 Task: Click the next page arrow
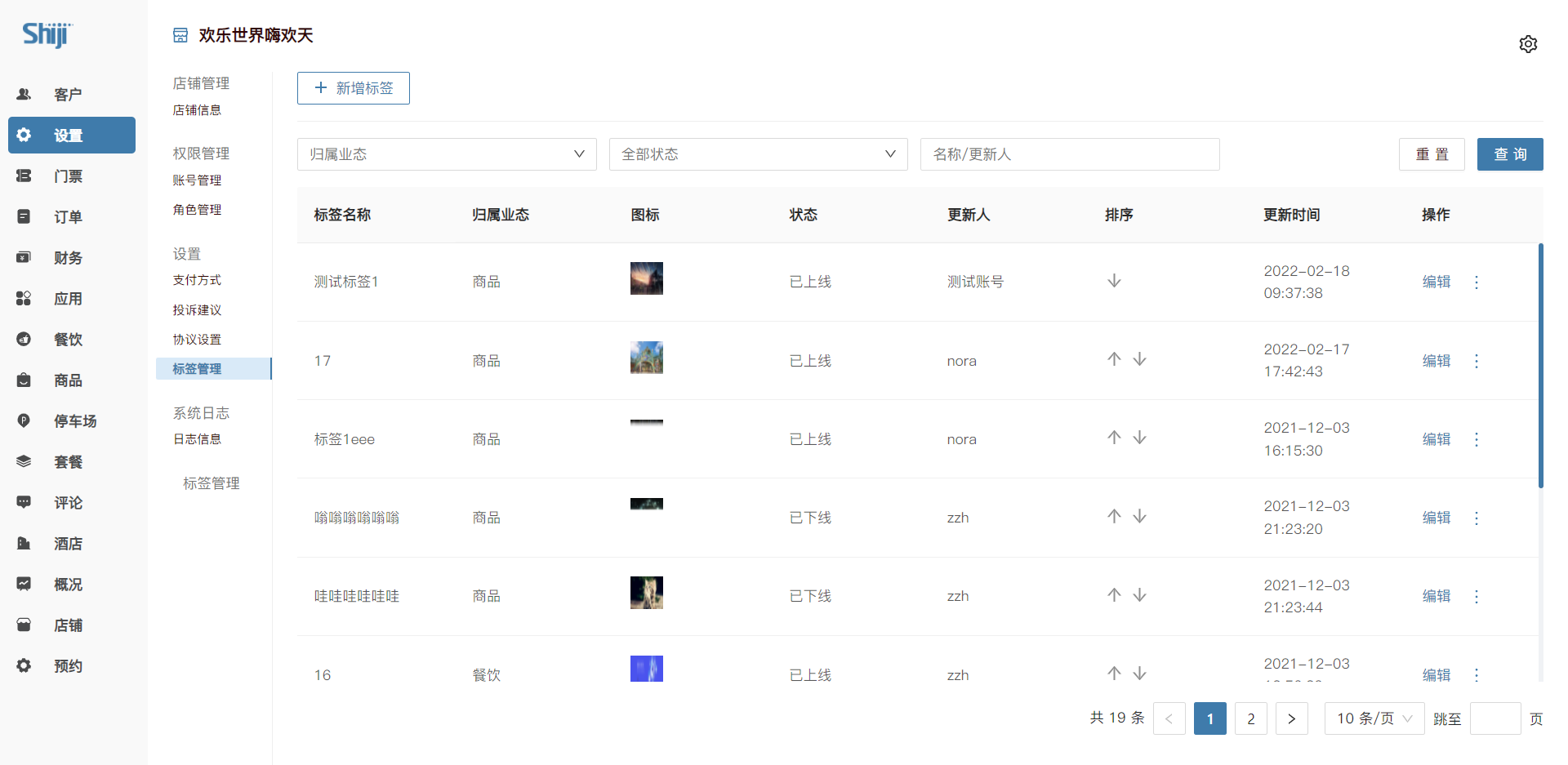pos(1292,718)
